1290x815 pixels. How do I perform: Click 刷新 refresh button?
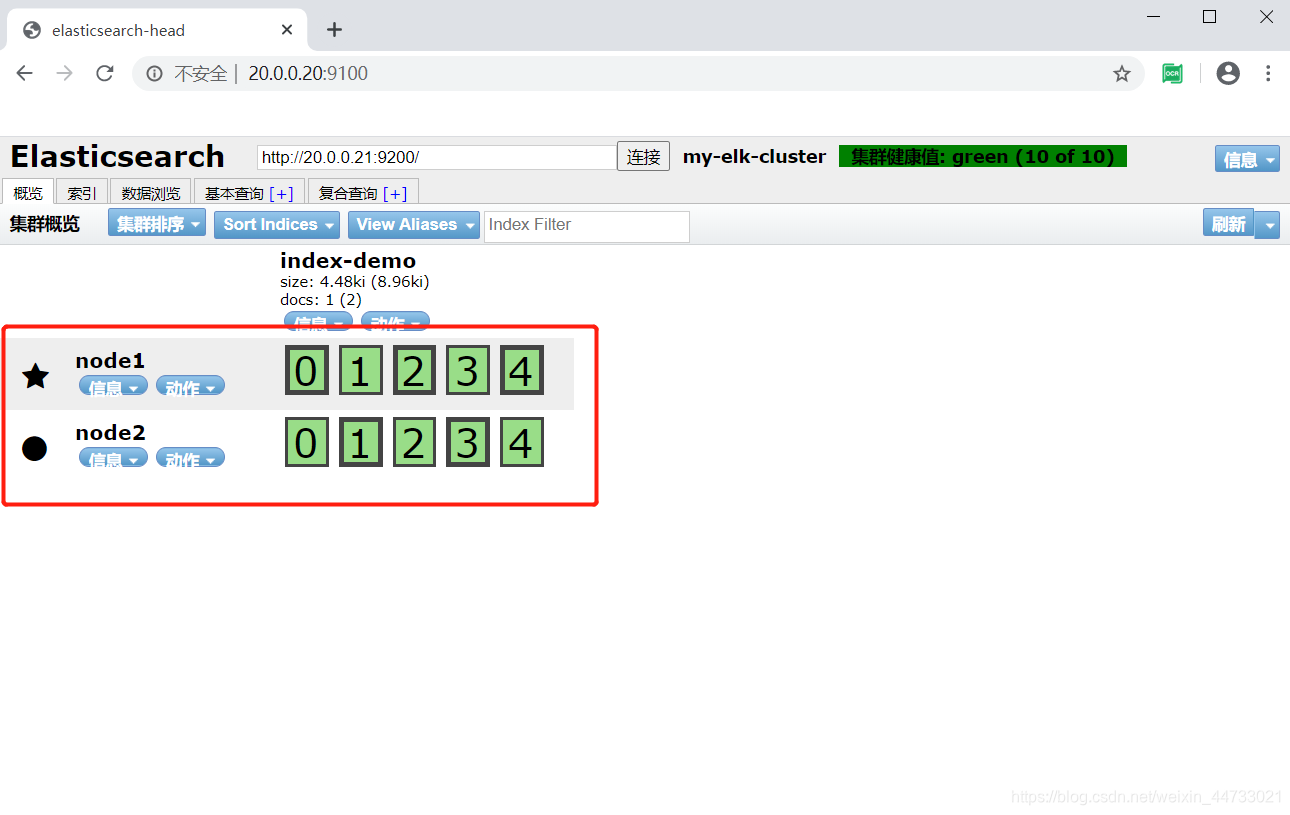click(1229, 224)
